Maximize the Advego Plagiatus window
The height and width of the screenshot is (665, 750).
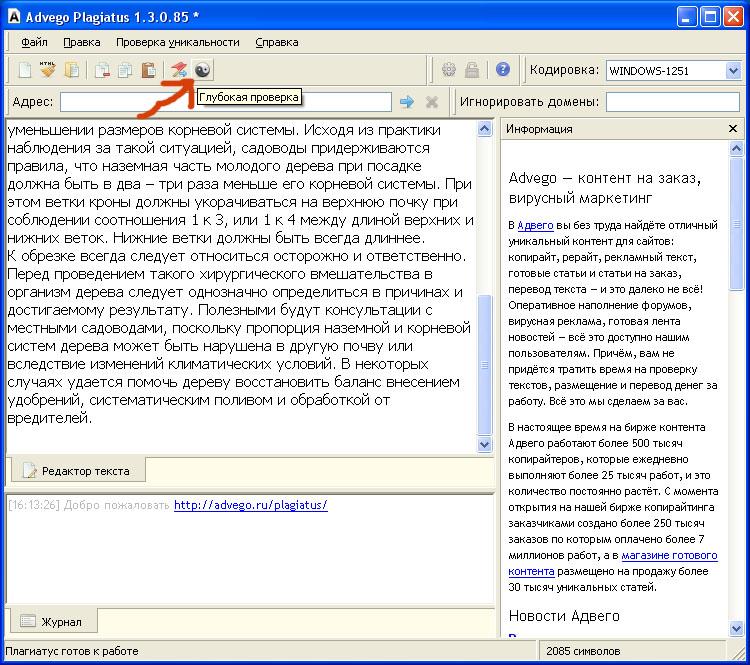click(710, 17)
